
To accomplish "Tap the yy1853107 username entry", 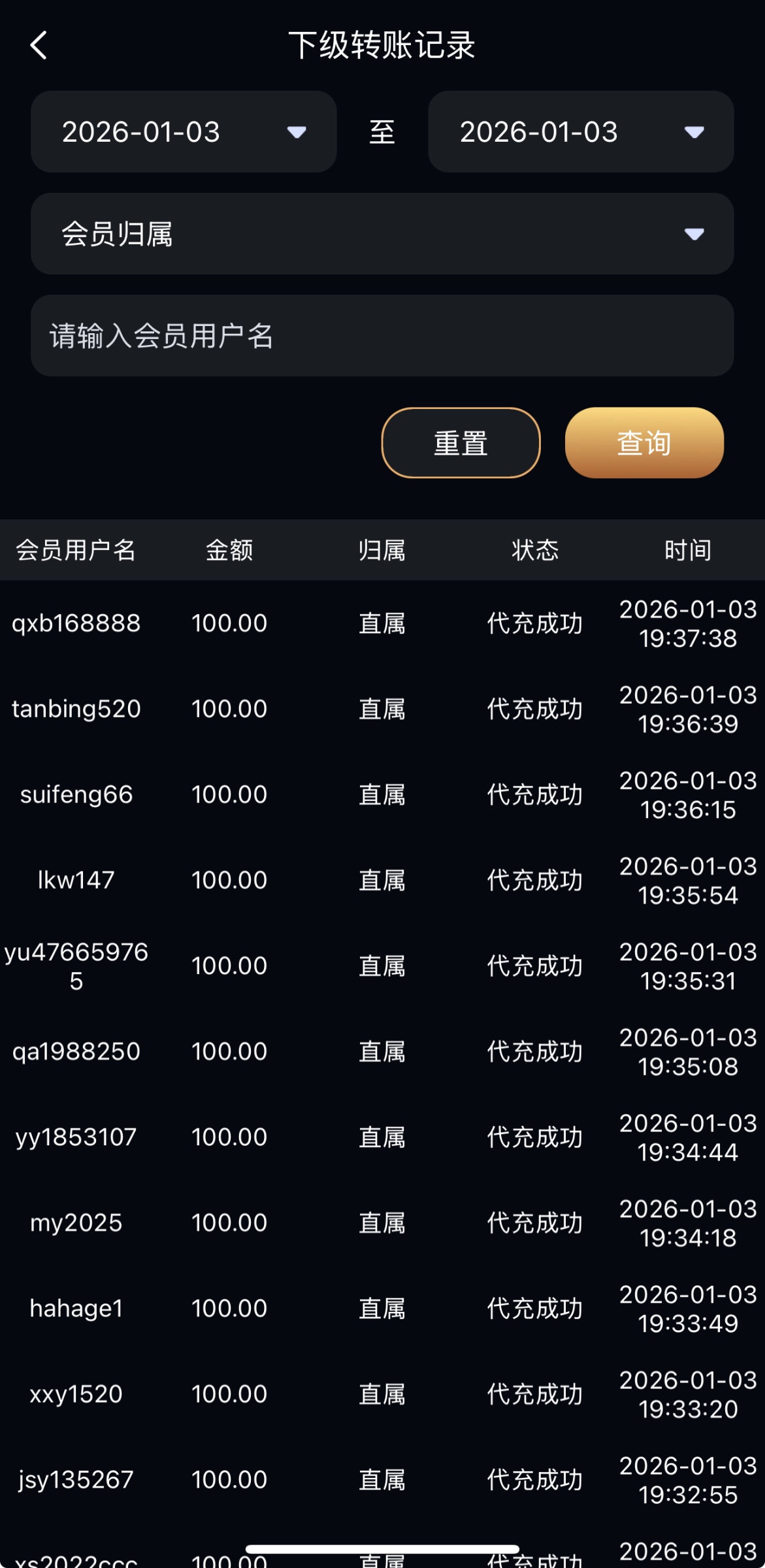I will tap(76, 1137).
